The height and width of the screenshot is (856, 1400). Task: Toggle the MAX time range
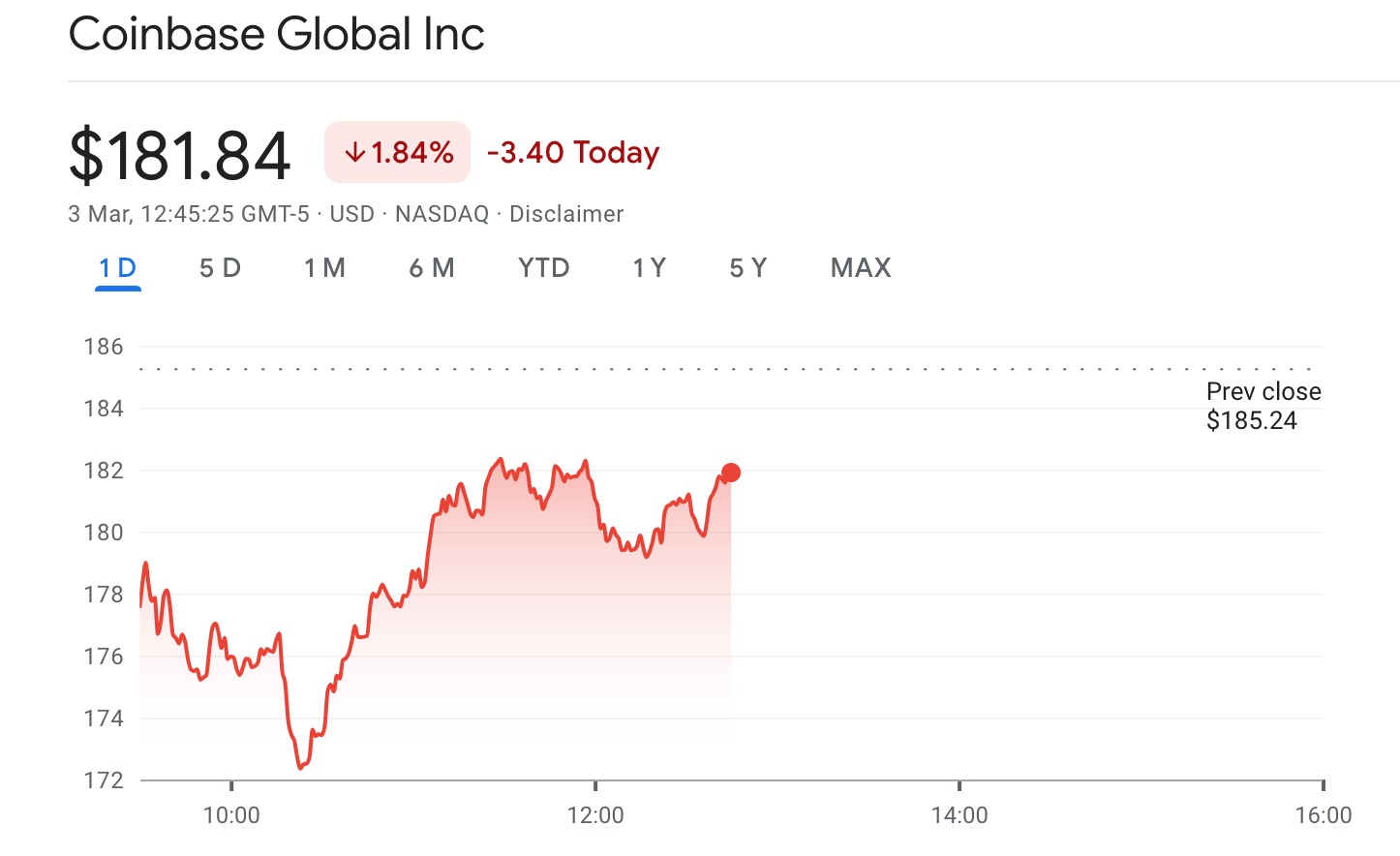coord(860,268)
